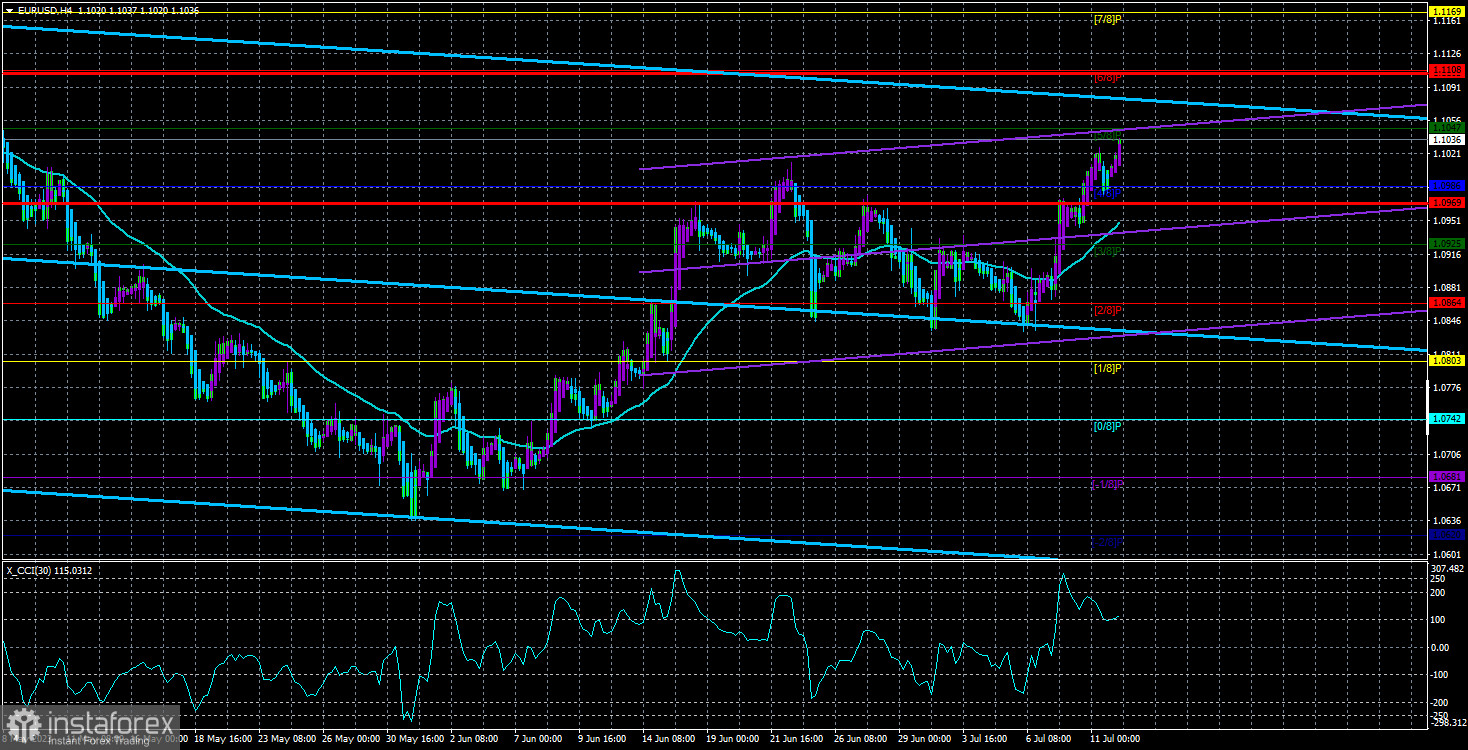This screenshot has width=1468, height=750.
Task: Click the 1.1169 yellow price label
Action: click(1447, 10)
